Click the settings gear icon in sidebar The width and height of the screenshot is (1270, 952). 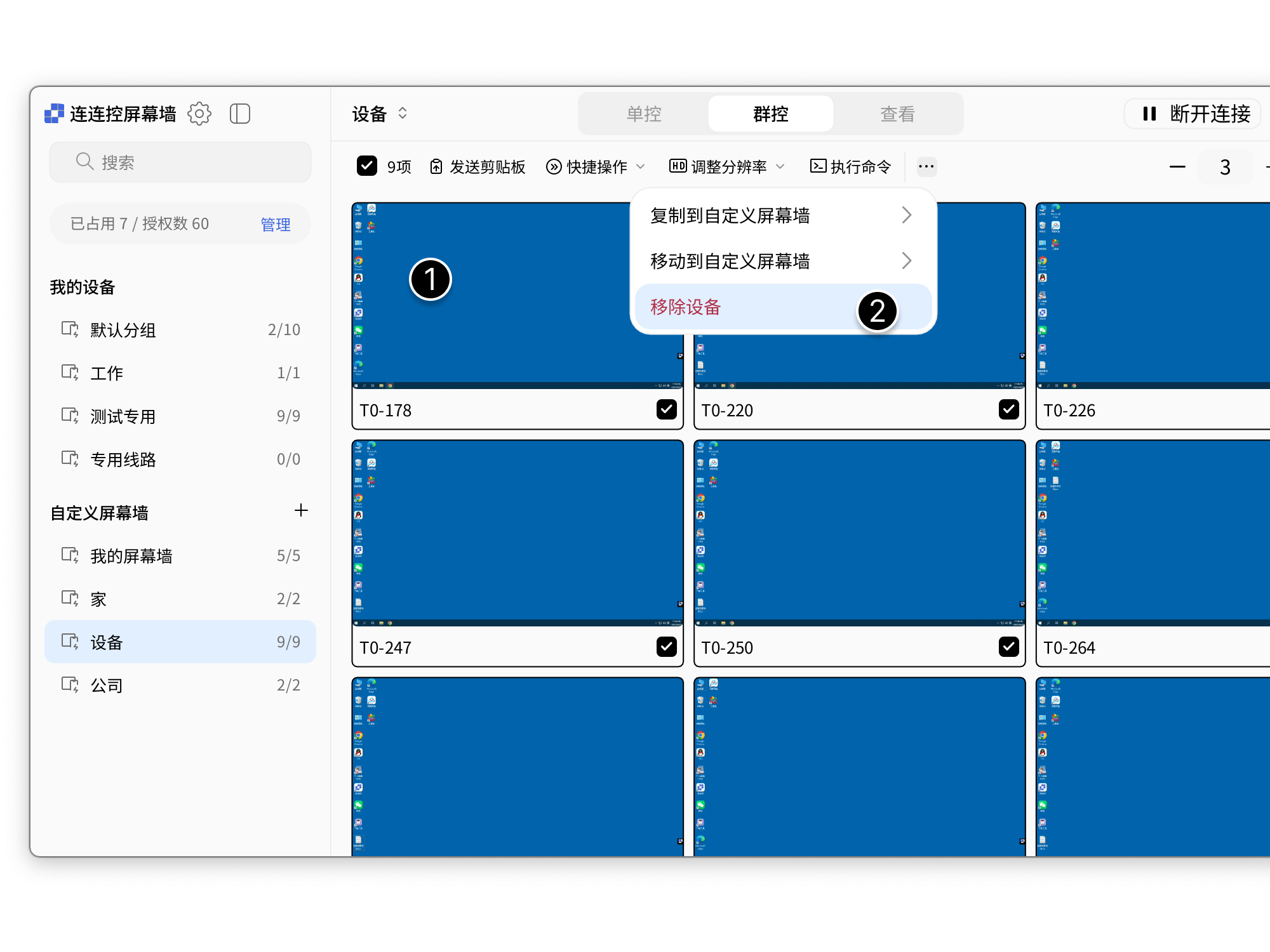(199, 114)
